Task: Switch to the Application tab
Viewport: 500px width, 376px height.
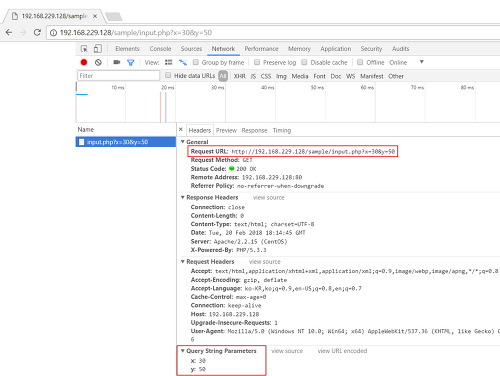Action: tap(336, 49)
